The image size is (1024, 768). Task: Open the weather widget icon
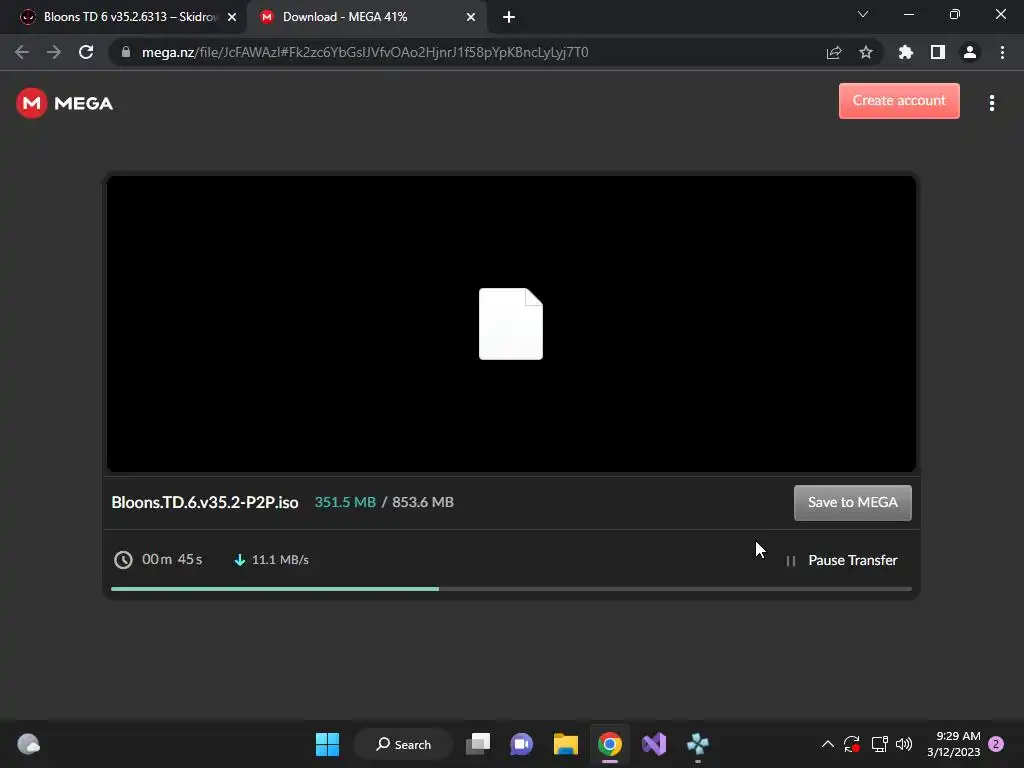click(x=28, y=744)
